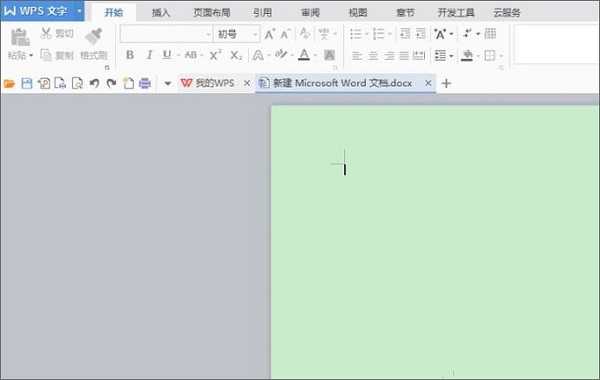This screenshot has height=380, width=600.
Task: Toggle Italic formatting button
Action: tap(149, 55)
